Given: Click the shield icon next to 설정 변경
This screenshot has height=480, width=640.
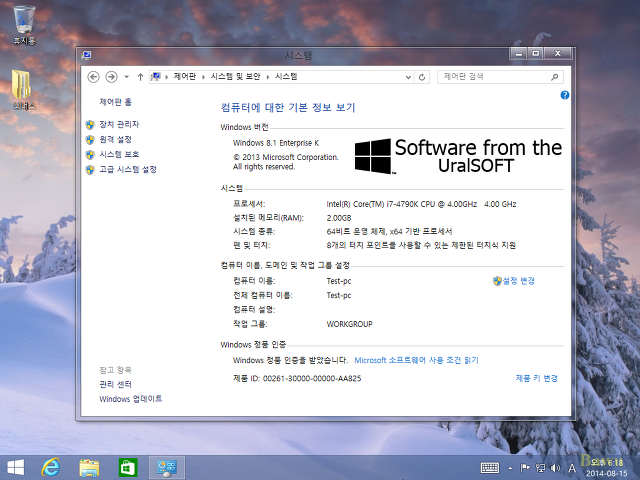Looking at the screenshot, I should [x=497, y=281].
